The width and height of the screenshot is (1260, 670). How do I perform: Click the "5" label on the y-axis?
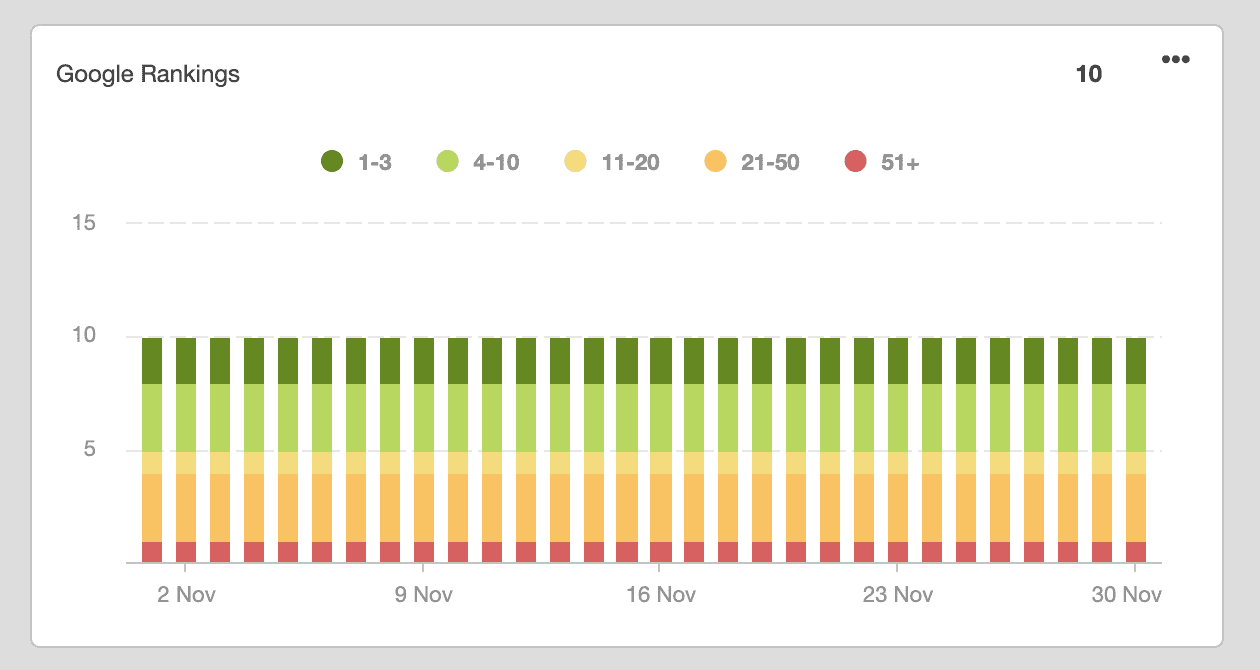(90, 448)
